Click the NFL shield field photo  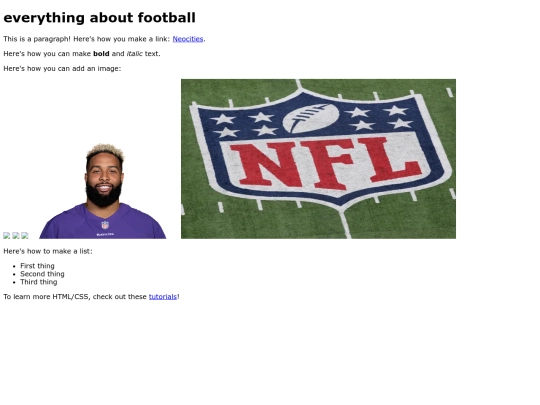point(318,159)
